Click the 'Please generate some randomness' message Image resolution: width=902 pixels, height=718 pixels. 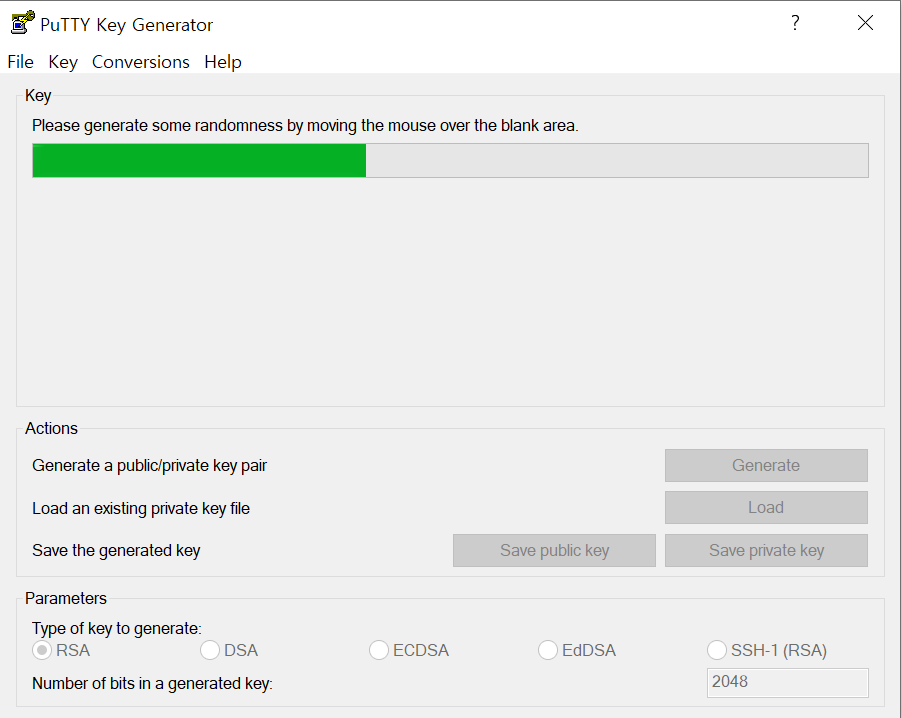coord(305,125)
